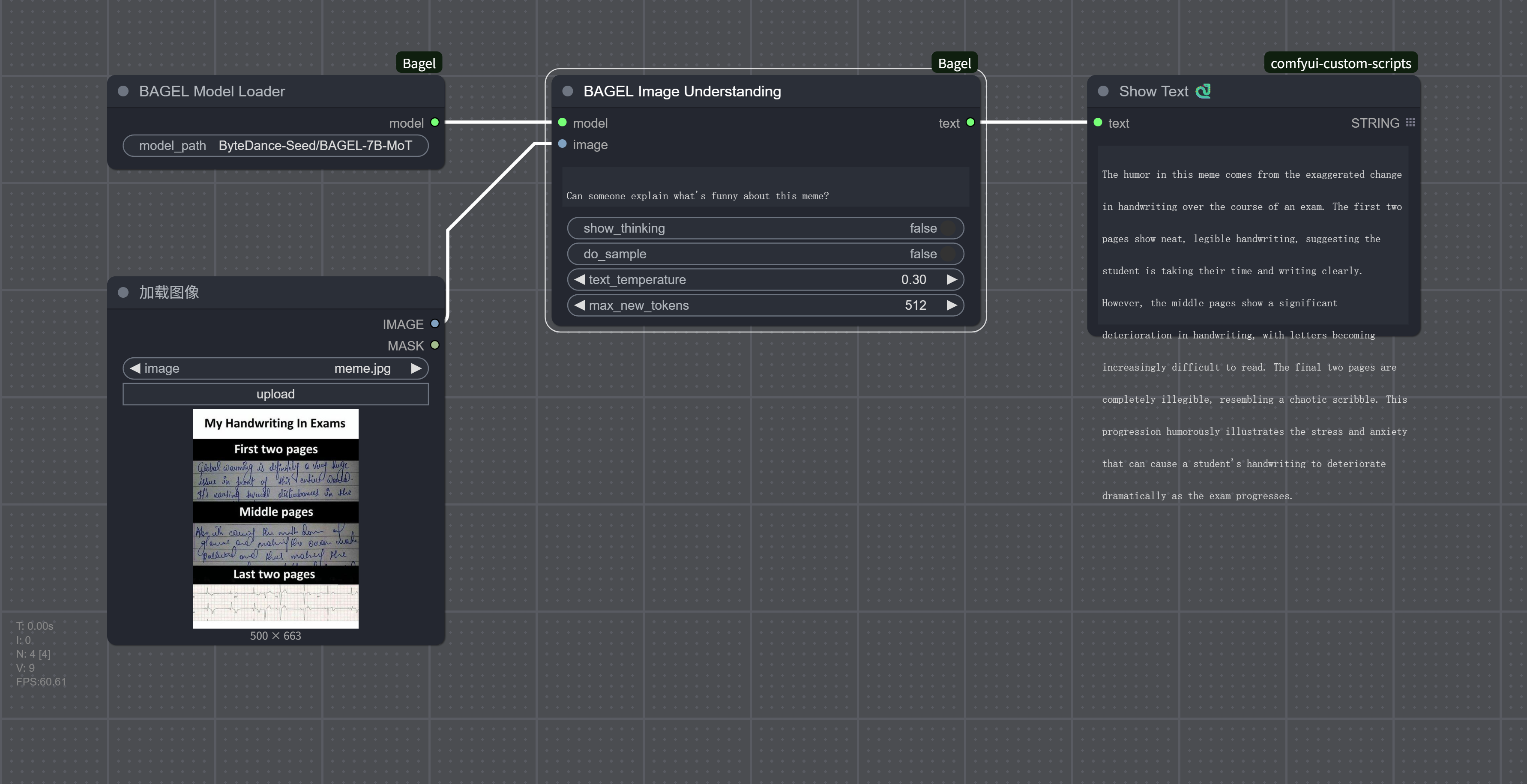Increase text_temperature with right arrow

point(951,280)
